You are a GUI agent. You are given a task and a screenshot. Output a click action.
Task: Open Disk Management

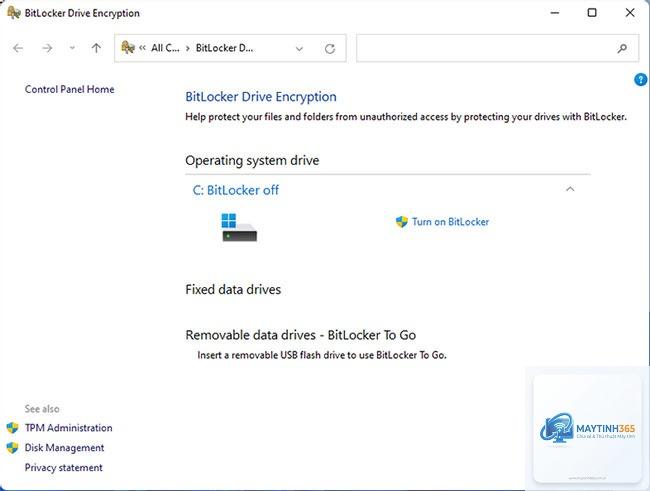point(64,448)
